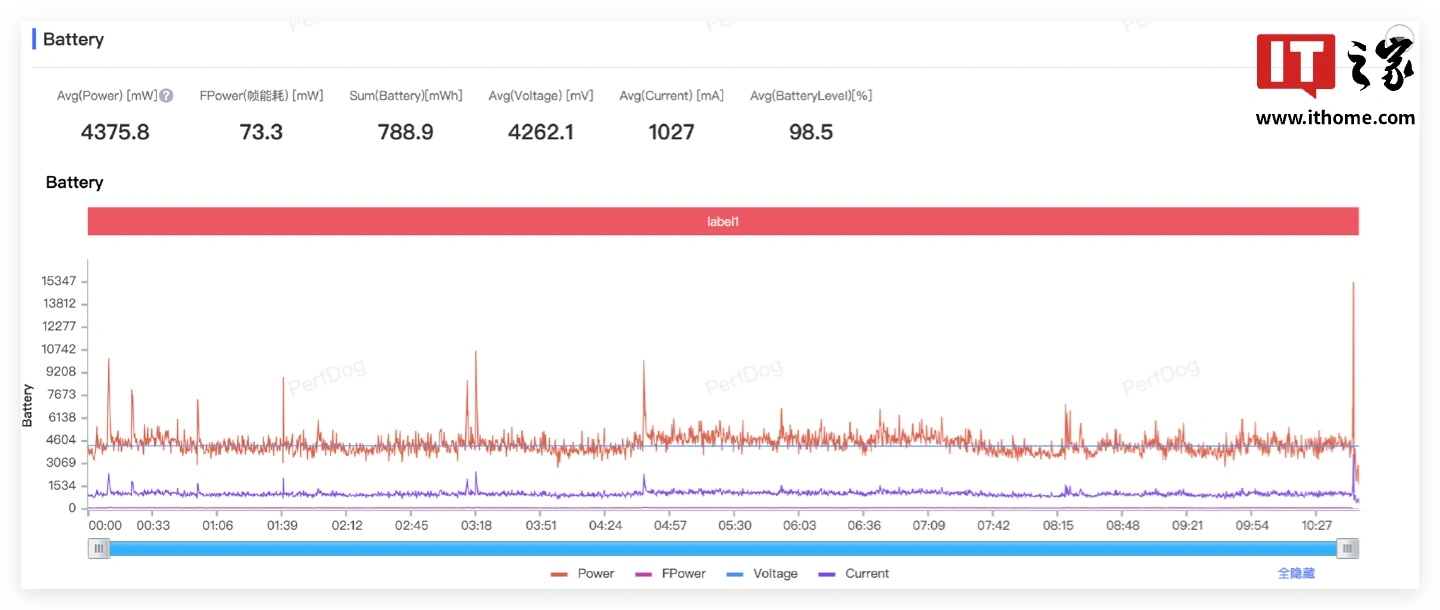Click the 全隐藏 hide-all link
The width and height of the screenshot is (1440, 610).
pyautogui.click(x=1296, y=574)
